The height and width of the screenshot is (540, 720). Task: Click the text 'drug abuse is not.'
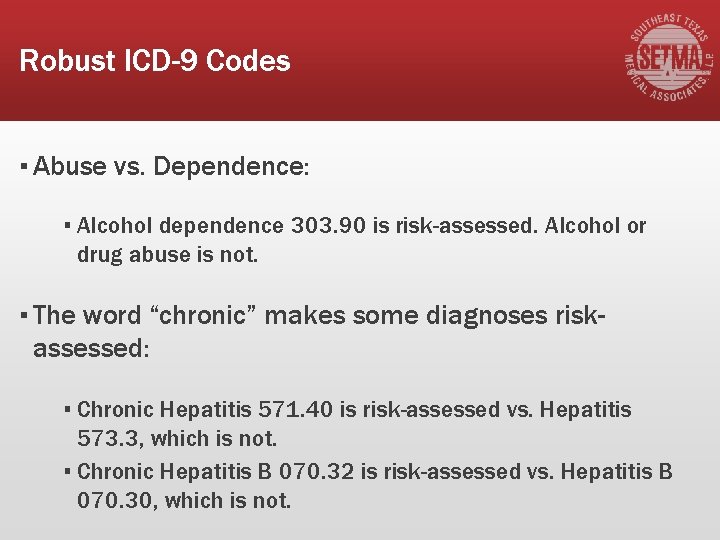[x=167, y=254]
